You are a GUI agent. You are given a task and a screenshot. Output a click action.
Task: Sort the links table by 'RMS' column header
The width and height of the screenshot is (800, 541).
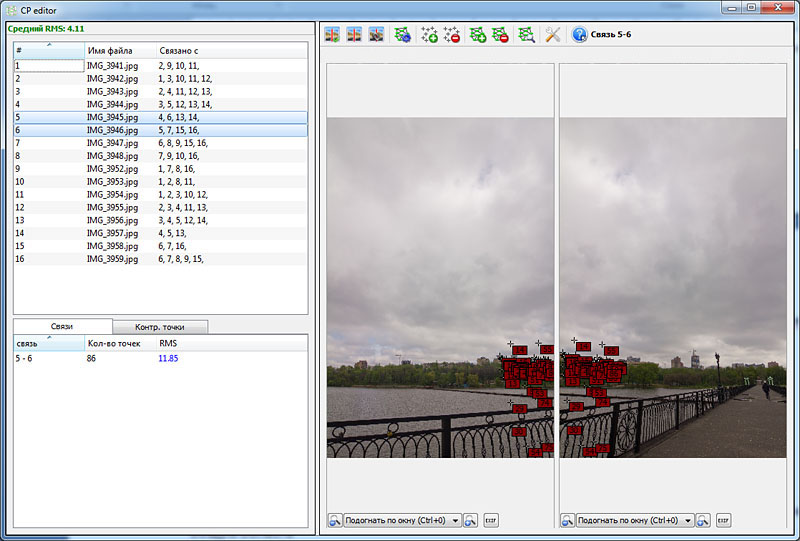click(x=232, y=343)
